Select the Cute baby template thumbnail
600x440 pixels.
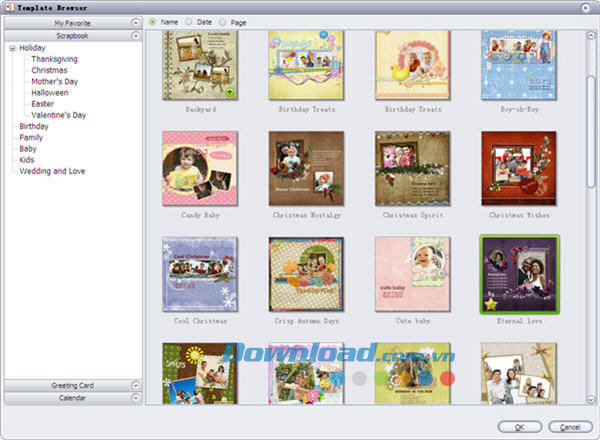pyautogui.click(x=412, y=274)
